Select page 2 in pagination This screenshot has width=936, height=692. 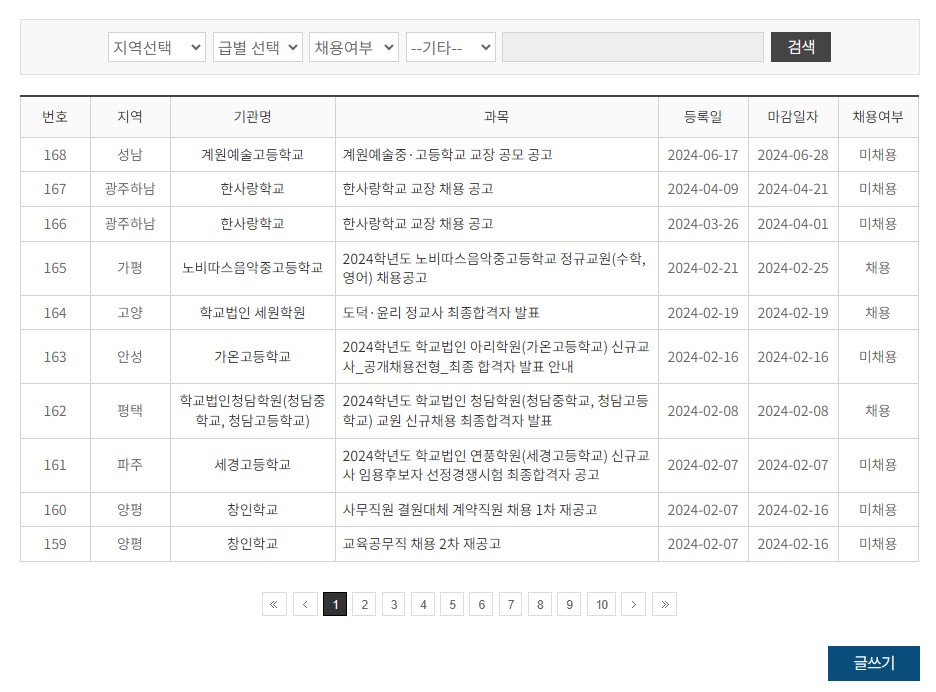click(x=364, y=604)
